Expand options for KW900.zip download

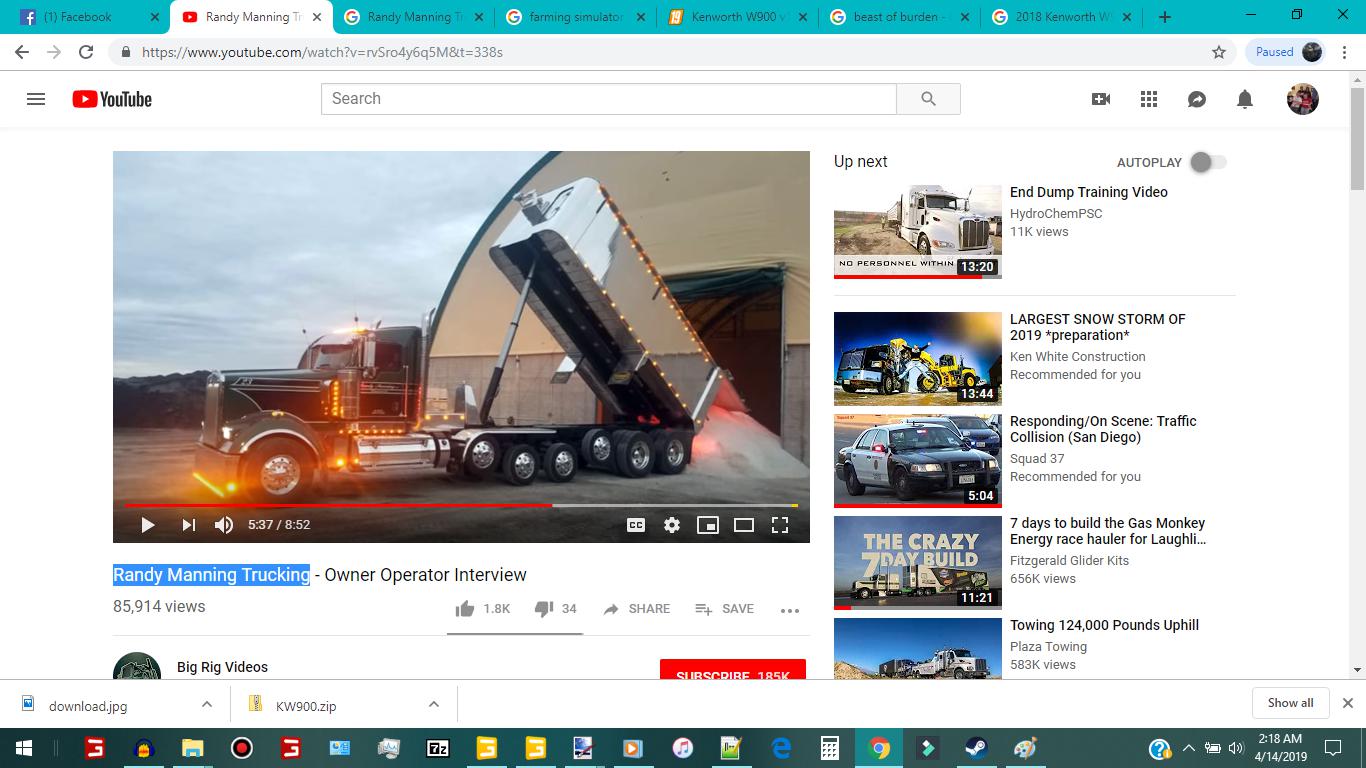coord(434,704)
